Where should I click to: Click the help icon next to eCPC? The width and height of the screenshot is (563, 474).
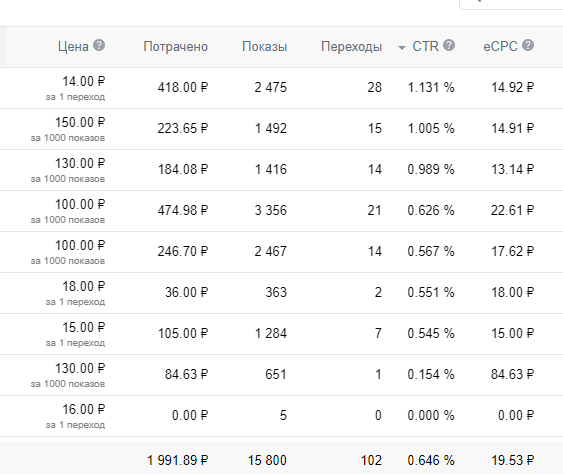(x=528, y=46)
